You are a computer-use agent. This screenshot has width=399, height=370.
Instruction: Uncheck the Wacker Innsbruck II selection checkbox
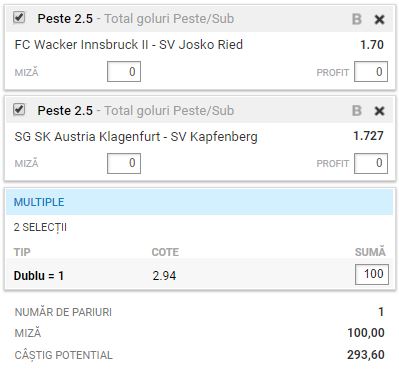coord(19,17)
